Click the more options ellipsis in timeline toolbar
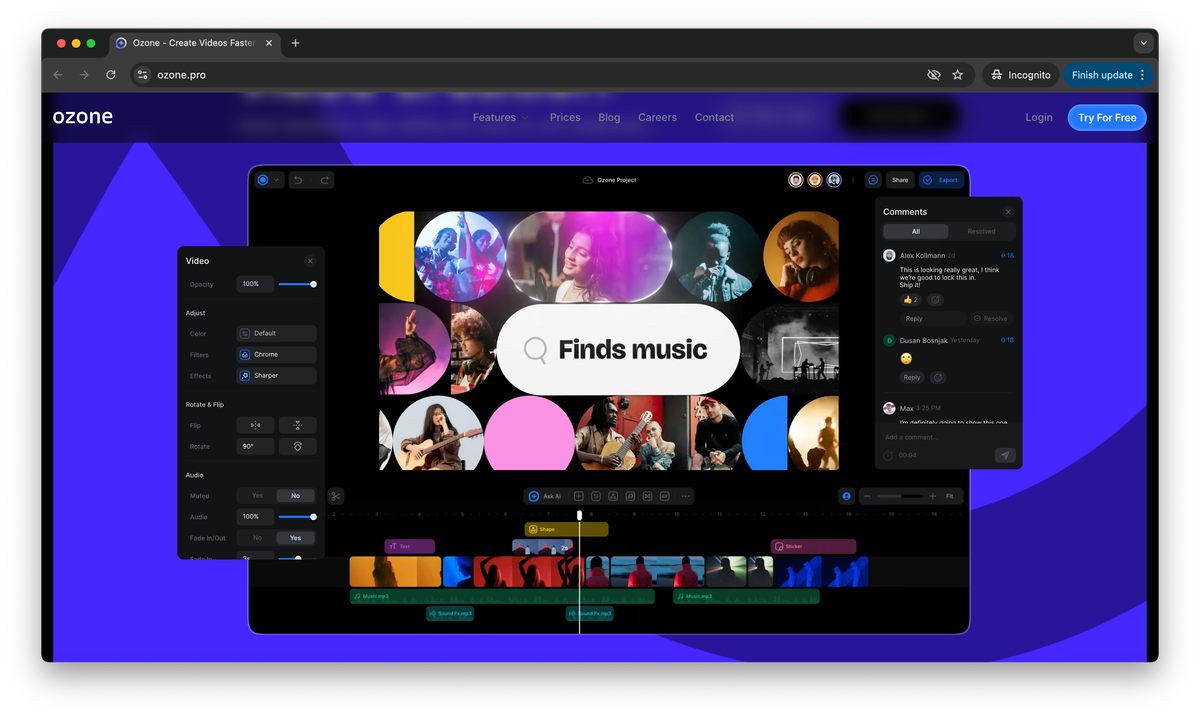The image size is (1200, 717). tap(685, 496)
